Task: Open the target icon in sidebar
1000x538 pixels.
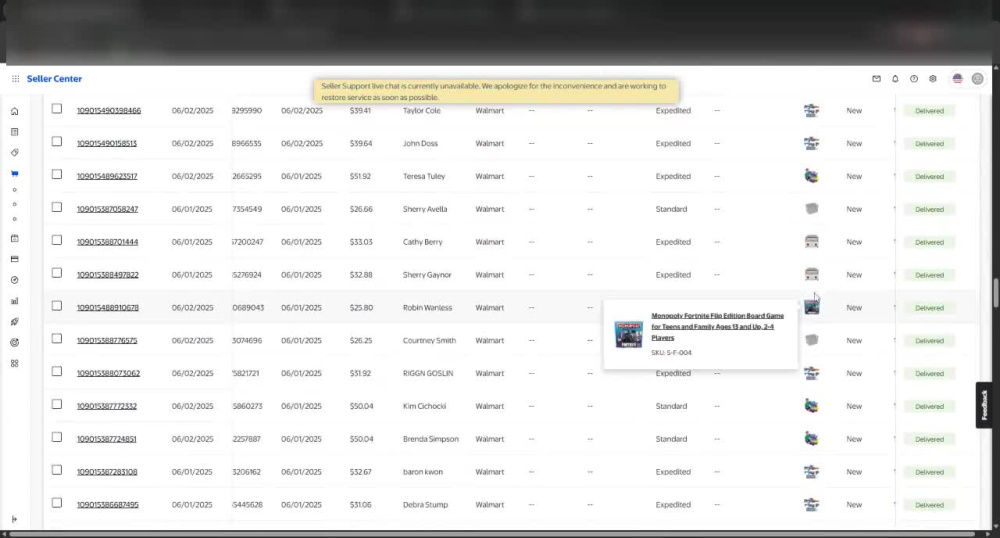Action: point(15,342)
